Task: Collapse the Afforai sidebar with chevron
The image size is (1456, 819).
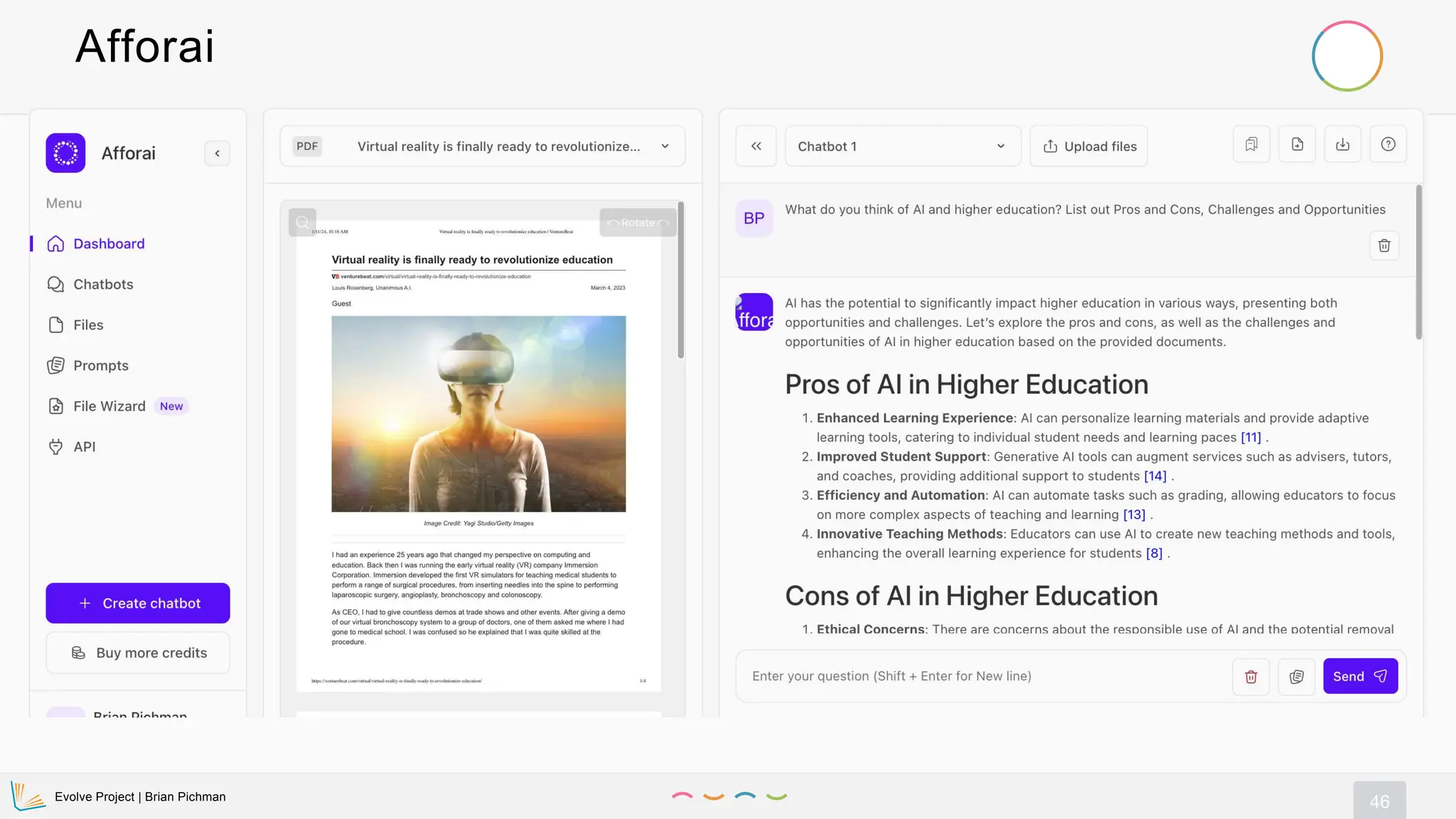Action: coord(217,153)
